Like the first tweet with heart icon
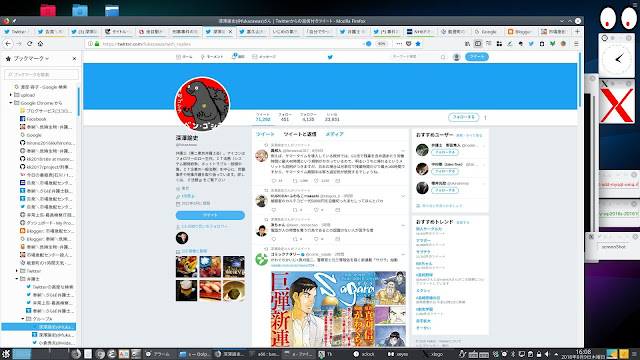 [316, 180]
